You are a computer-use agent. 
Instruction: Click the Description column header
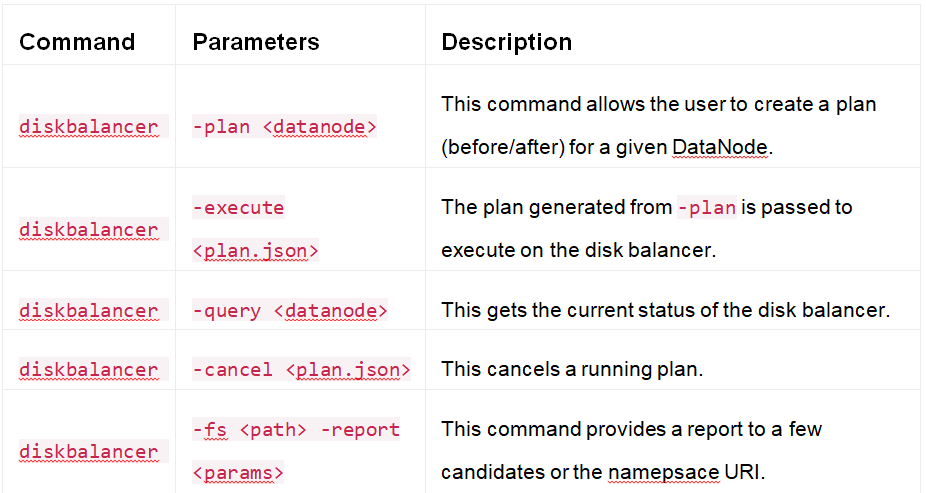(x=506, y=42)
